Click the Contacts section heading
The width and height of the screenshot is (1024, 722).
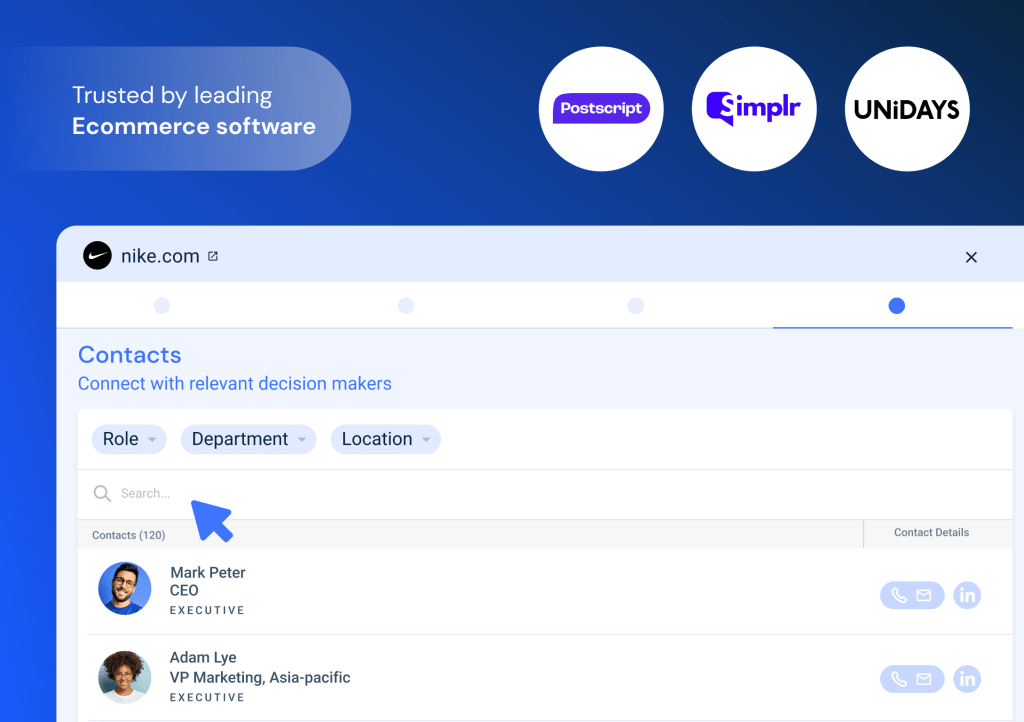point(129,354)
